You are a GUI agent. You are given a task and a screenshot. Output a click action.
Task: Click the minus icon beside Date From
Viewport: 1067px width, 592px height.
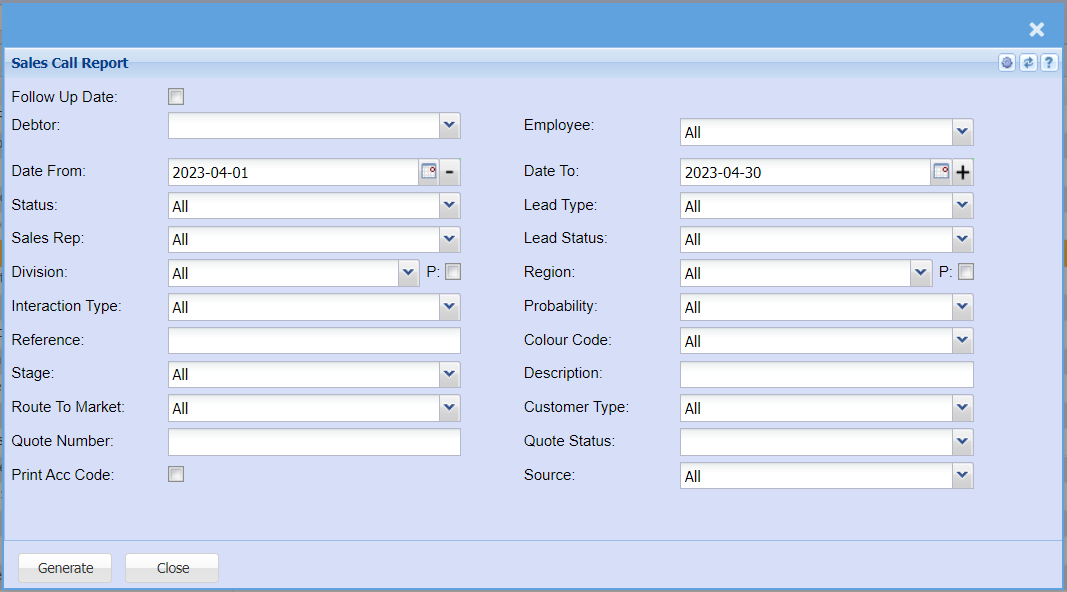tap(450, 172)
